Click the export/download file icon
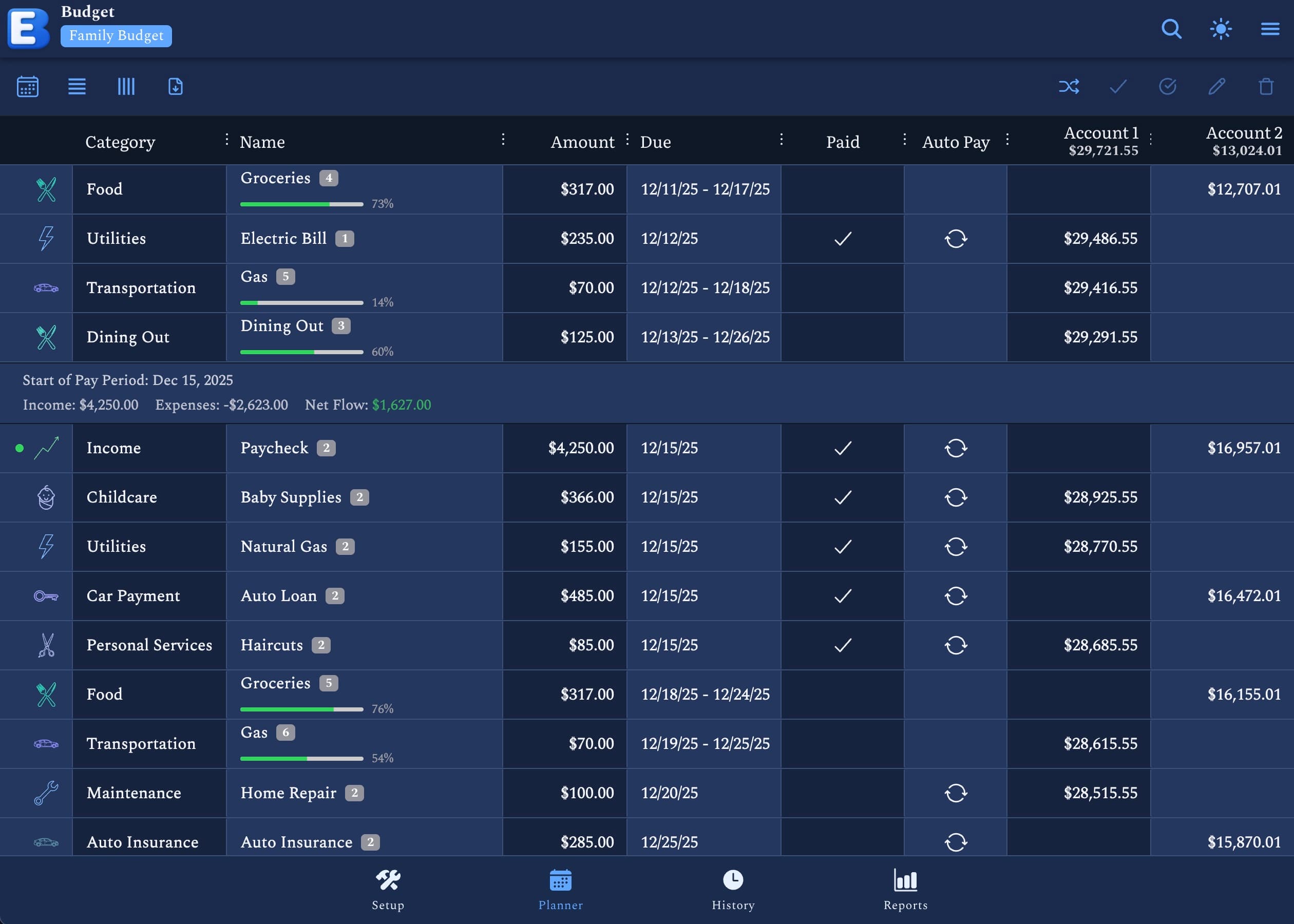 [175, 86]
